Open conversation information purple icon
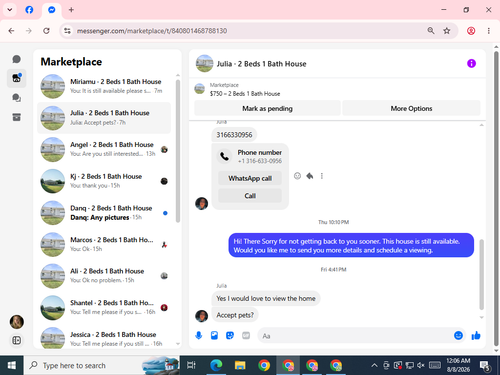This screenshot has height=375, width=500. [471, 63]
